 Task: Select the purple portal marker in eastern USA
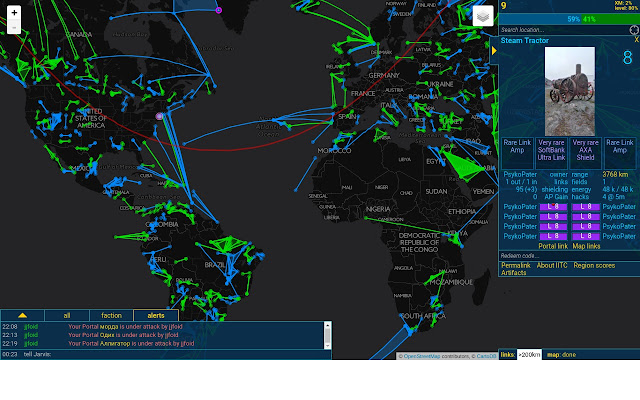[x=159, y=116]
